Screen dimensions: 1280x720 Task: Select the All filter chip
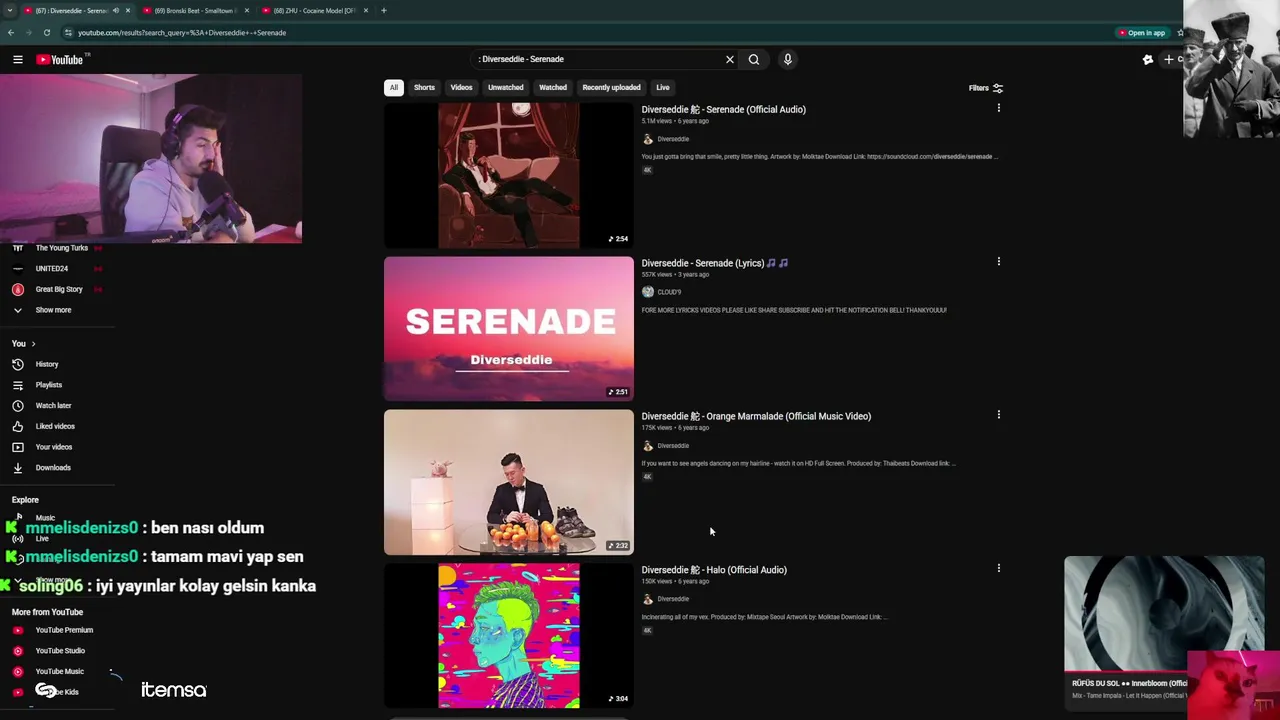[x=394, y=88]
